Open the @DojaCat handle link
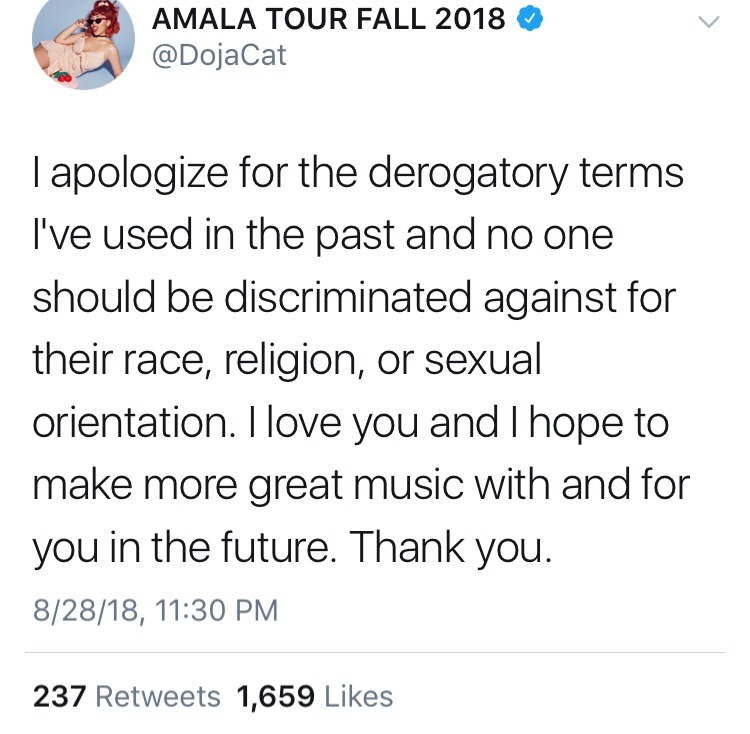Image resolution: width=750 pixels, height=734 pixels. (x=219, y=55)
